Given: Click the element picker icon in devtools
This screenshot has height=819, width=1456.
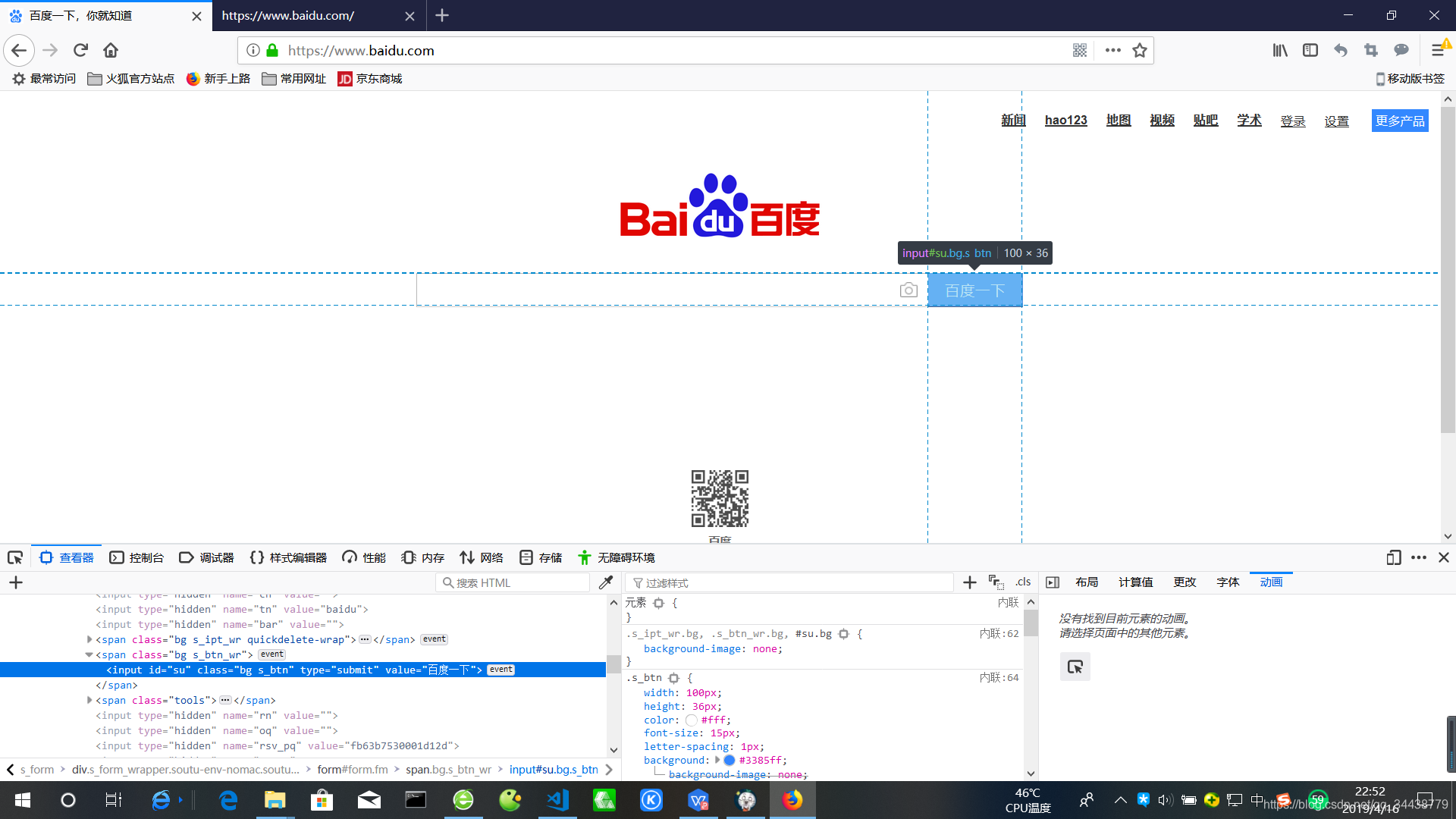Looking at the screenshot, I should [15, 558].
